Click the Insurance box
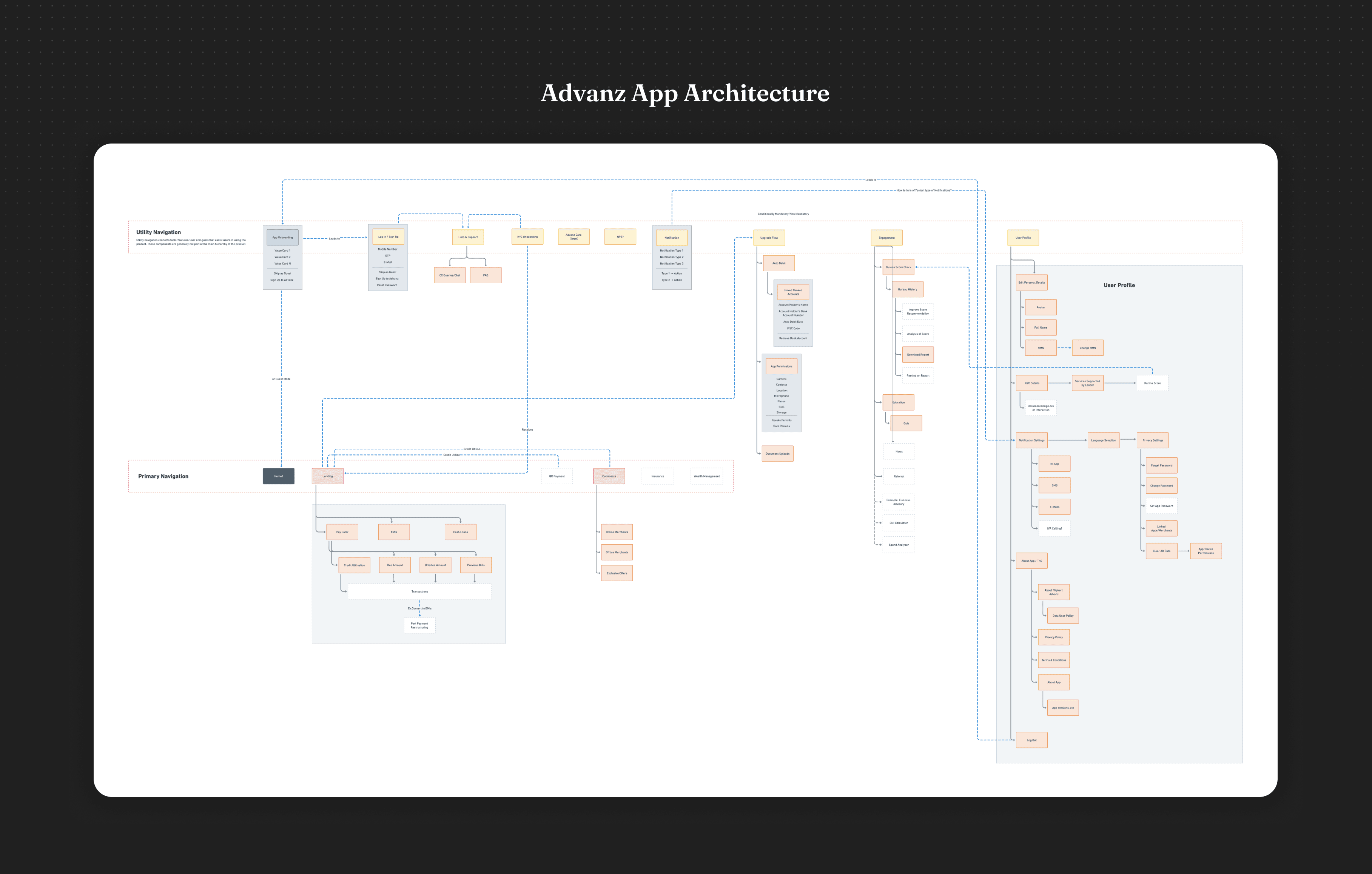The height and width of the screenshot is (874, 1372). [658, 476]
